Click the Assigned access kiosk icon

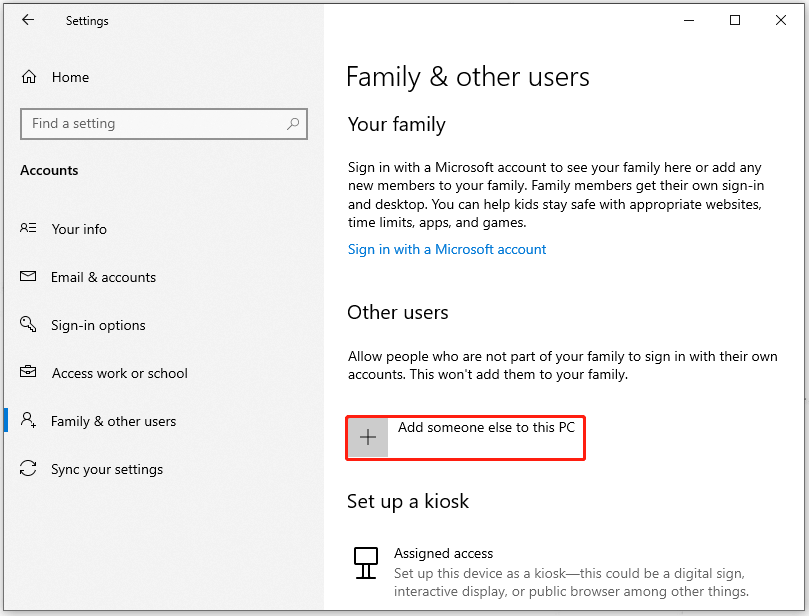[x=366, y=563]
